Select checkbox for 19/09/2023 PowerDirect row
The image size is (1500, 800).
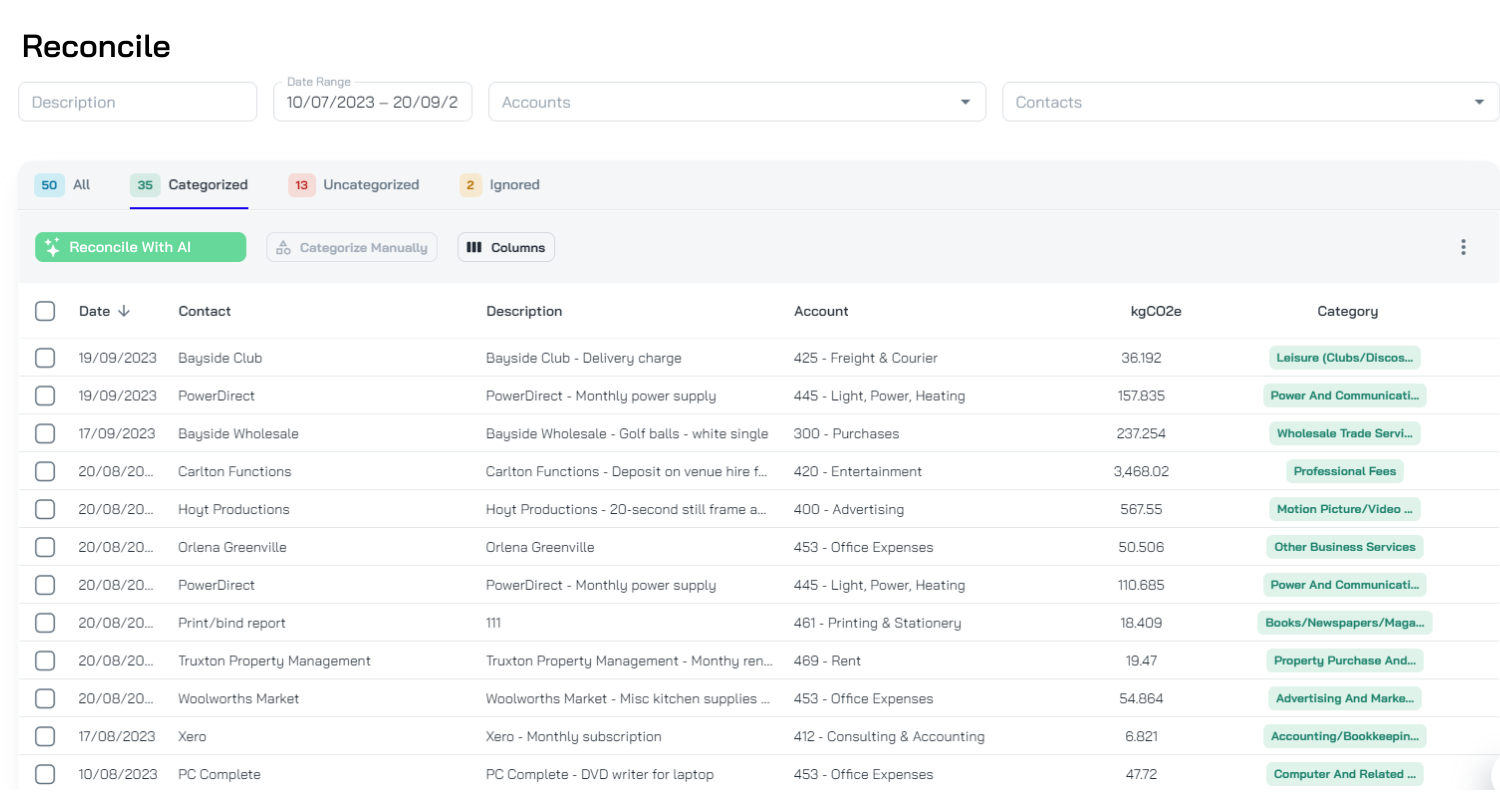click(45, 395)
